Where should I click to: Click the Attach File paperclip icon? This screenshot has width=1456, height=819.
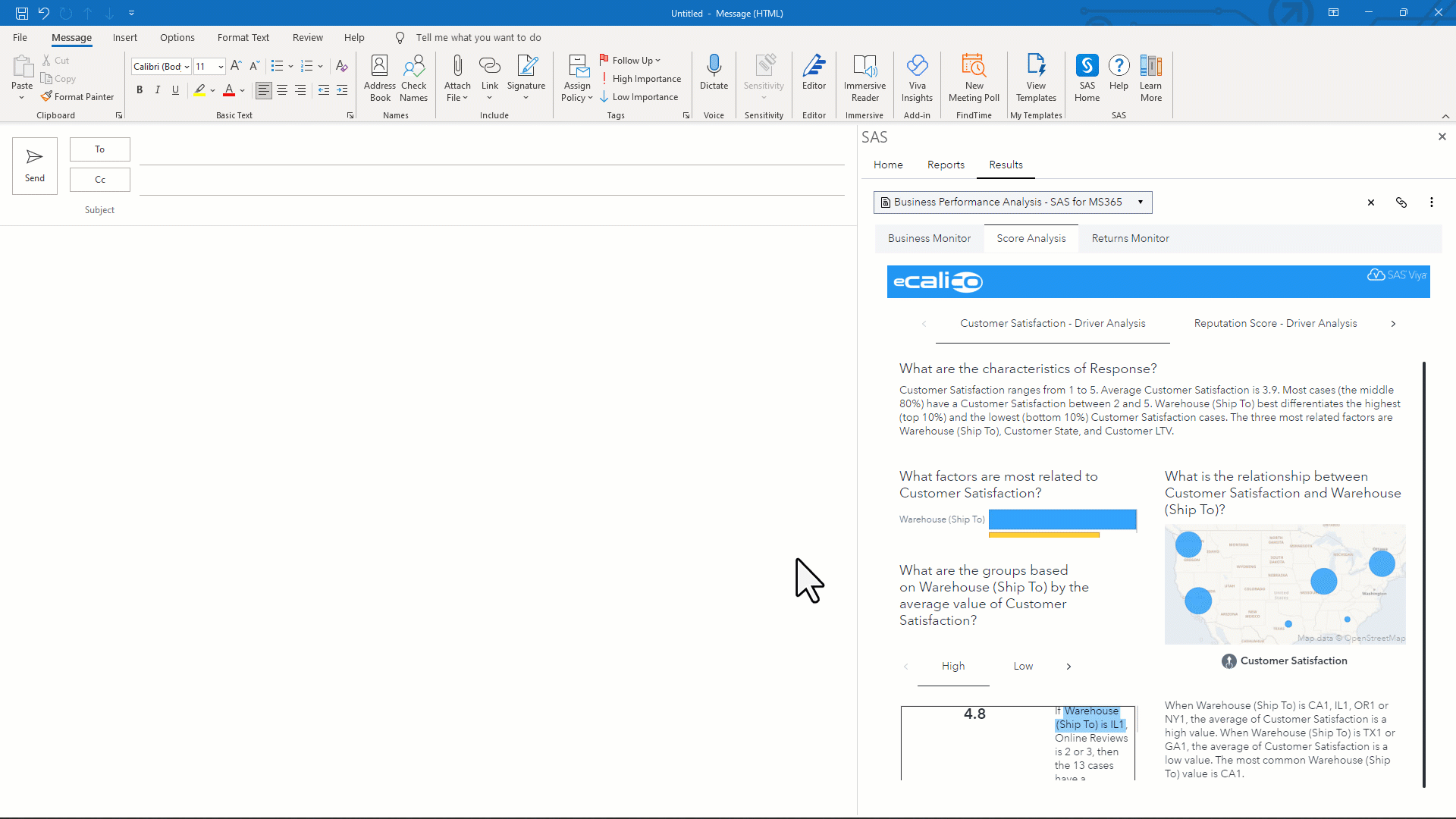457,66
